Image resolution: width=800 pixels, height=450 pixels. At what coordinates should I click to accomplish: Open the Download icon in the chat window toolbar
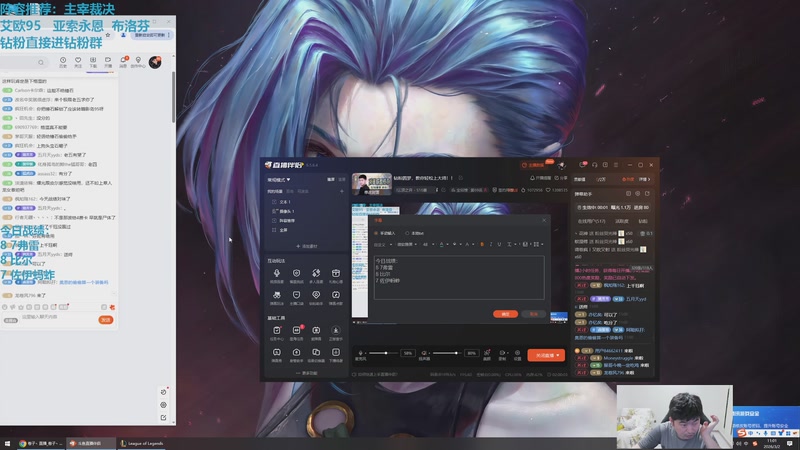coord(93,61)
